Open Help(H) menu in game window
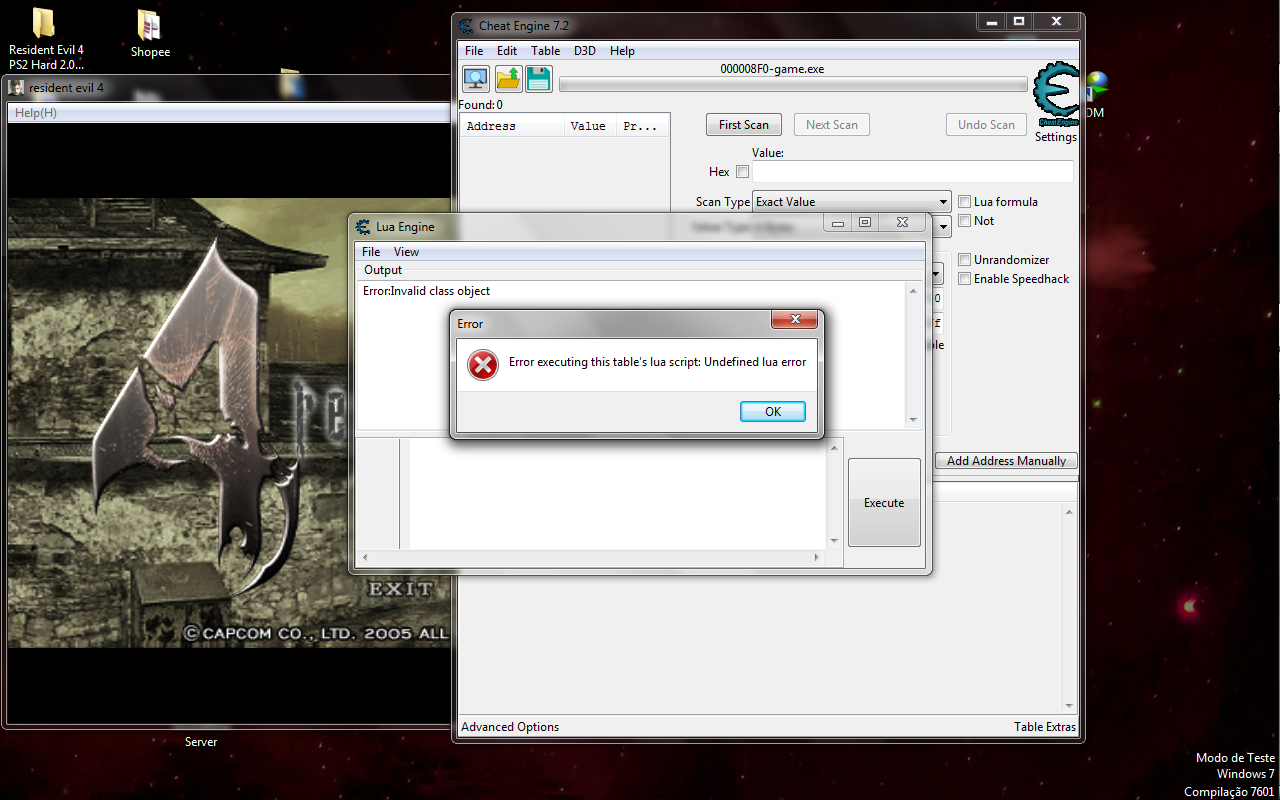Viewport: 1280px width, 800px height. (36, 113)
